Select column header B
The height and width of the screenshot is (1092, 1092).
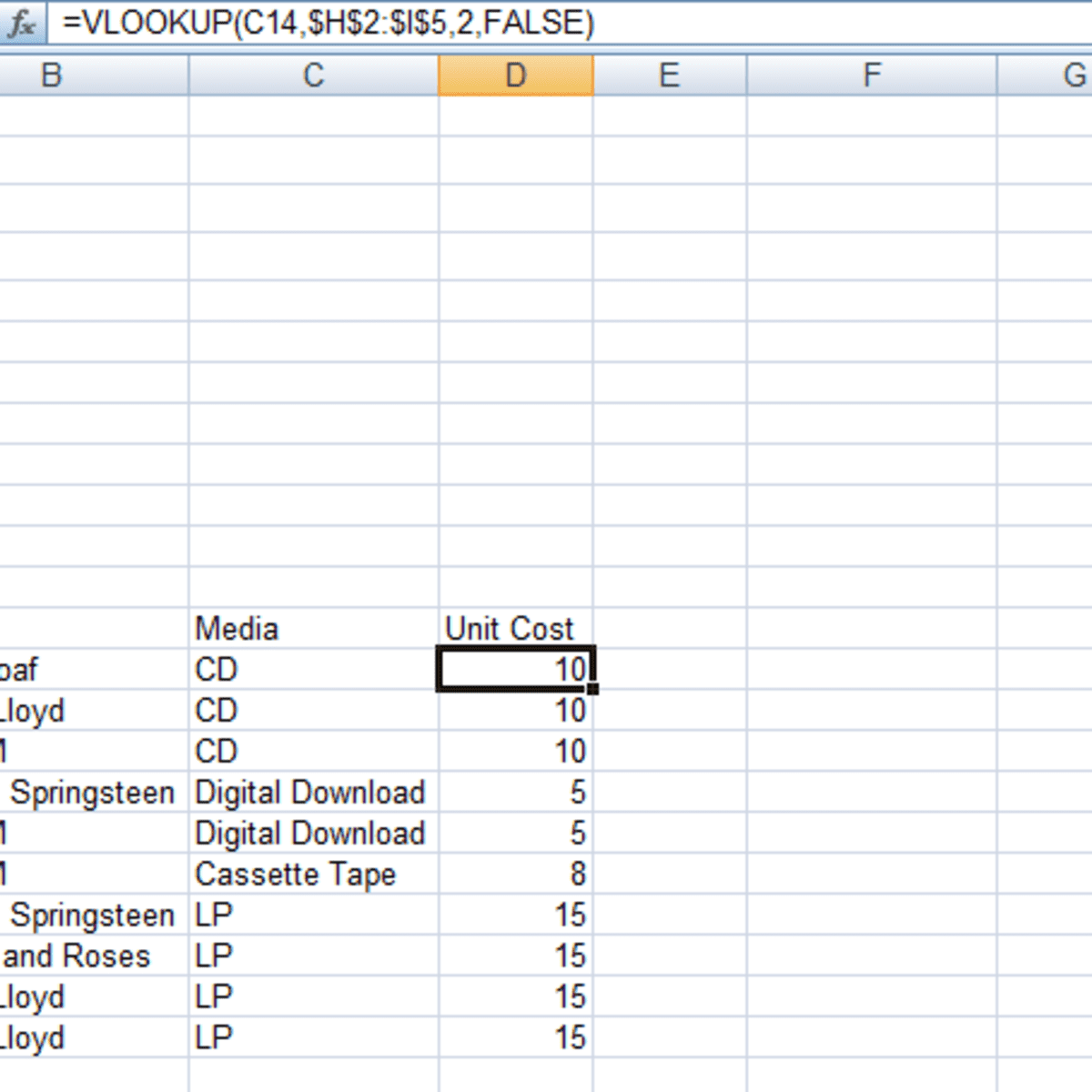pos(50,75)
